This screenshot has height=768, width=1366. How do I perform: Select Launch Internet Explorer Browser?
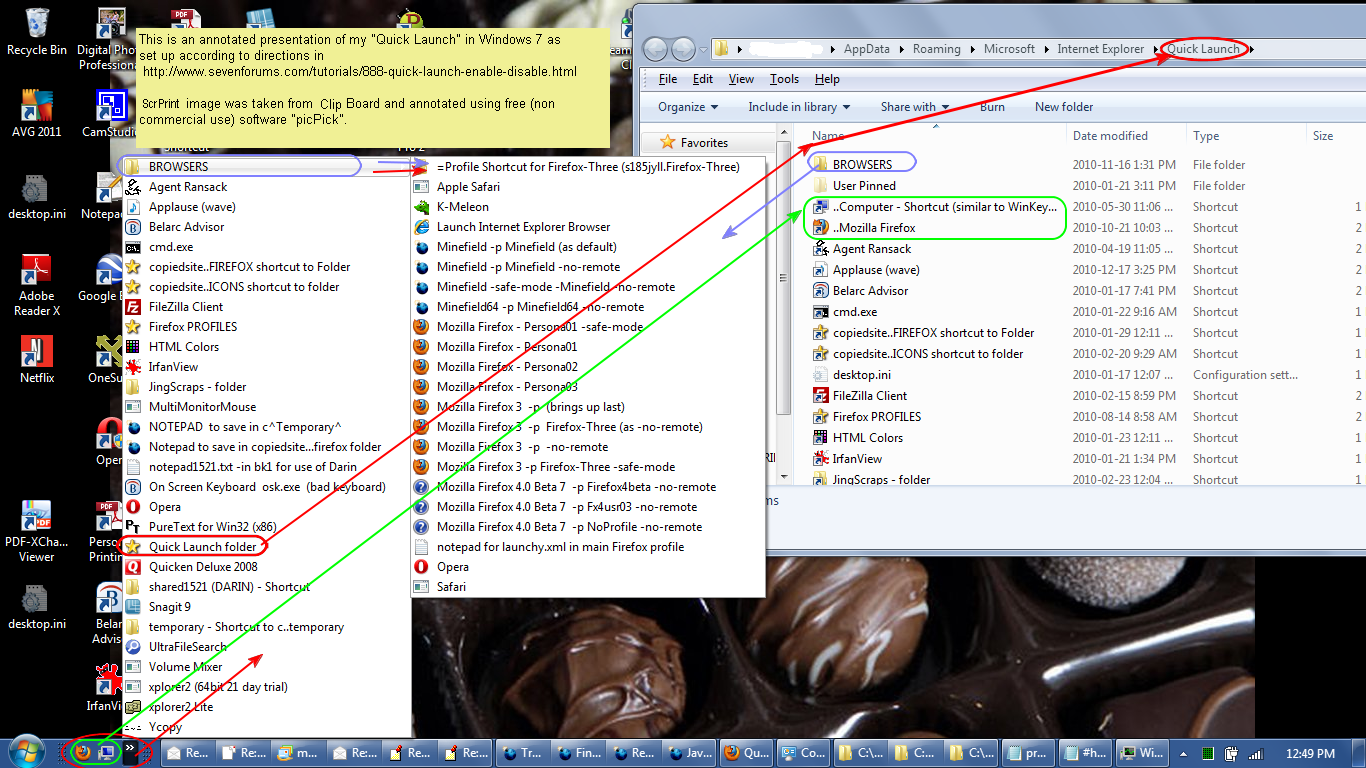point(523,227)
